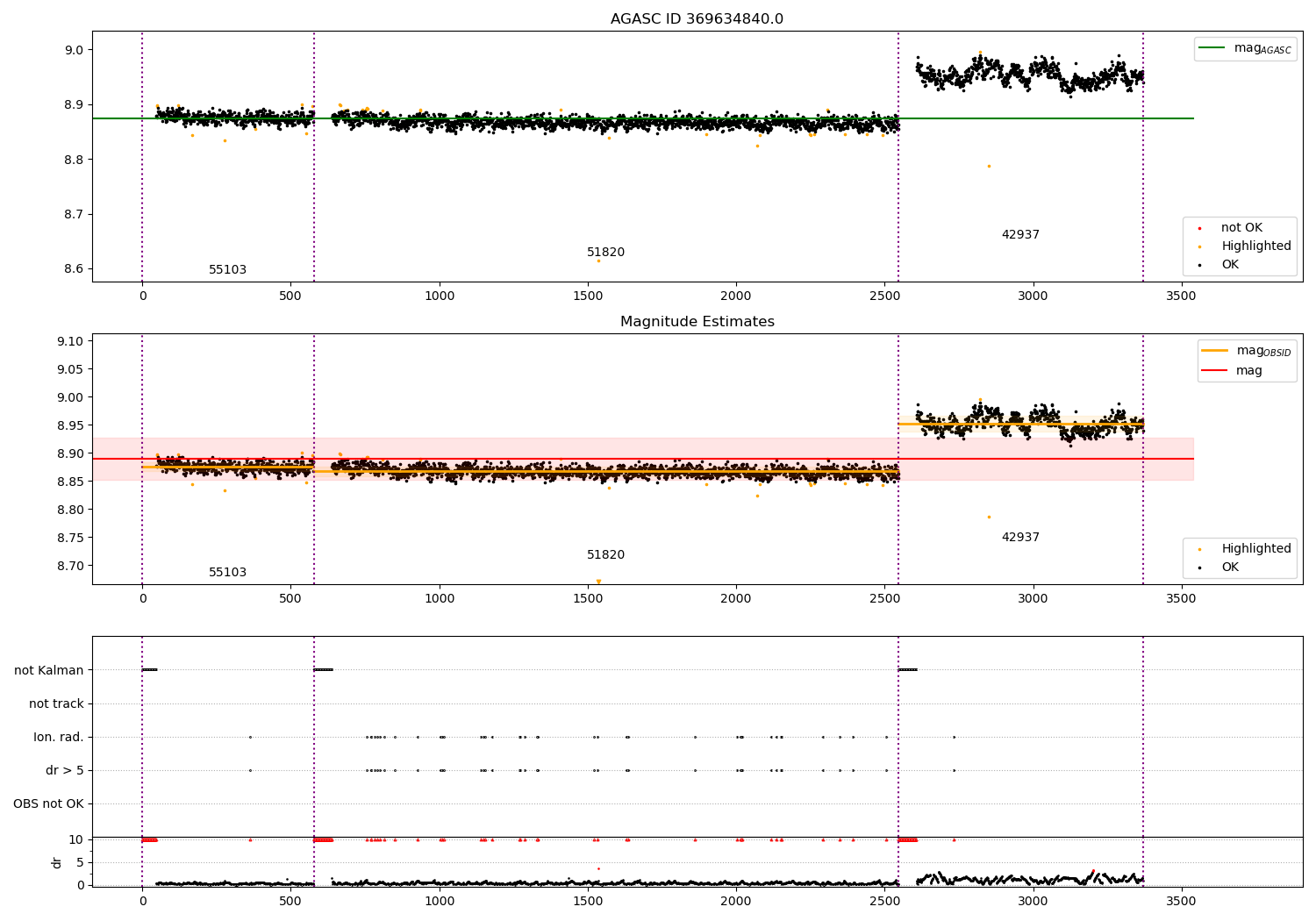Click the orange outlier point near 8.6 in top plot
The height and width of the screenshot is (921, 1316).
[x=598, y=261]
